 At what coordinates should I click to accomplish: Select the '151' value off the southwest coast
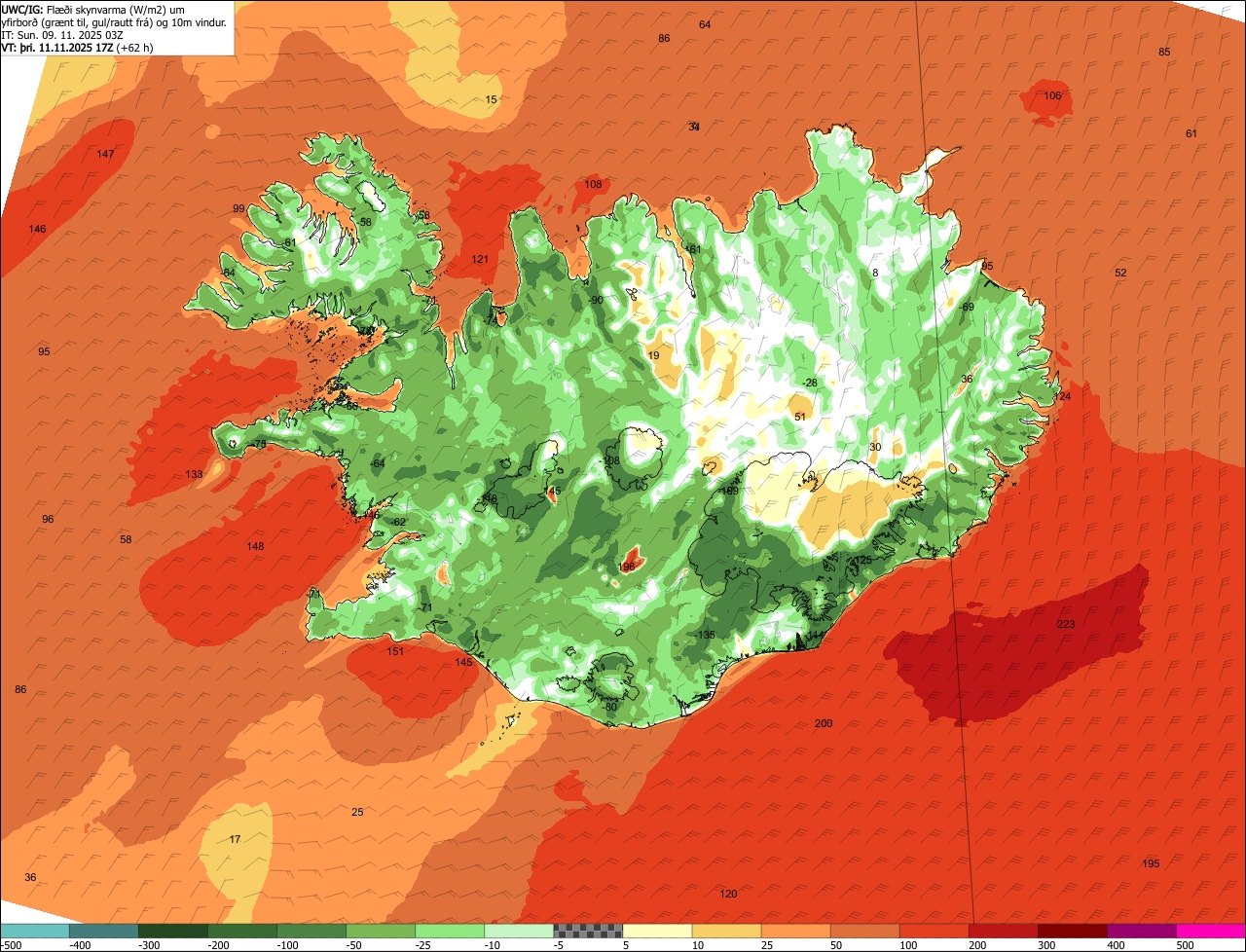pyautogui.click(x=395, y=651)
